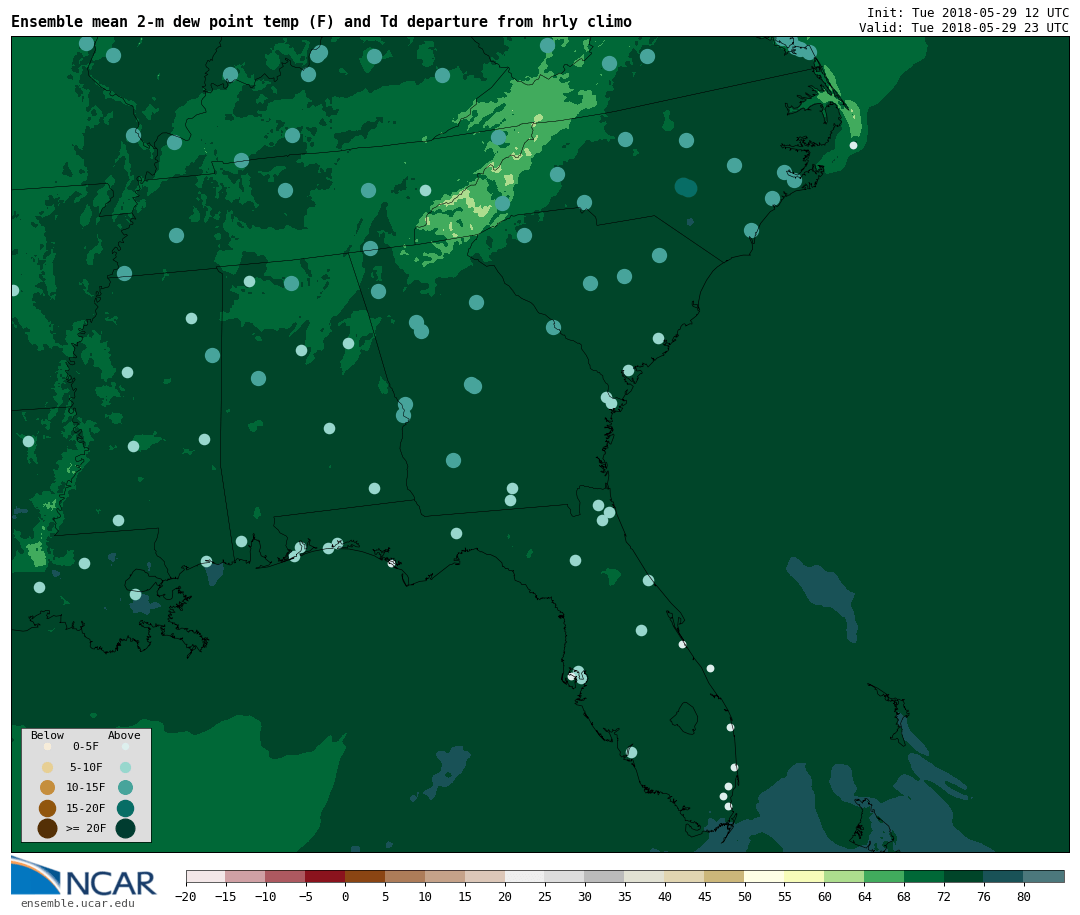The image size is (1080, 915).
Task: Click the small white station dot on Outer Banks
Action: tap(853, 145)
